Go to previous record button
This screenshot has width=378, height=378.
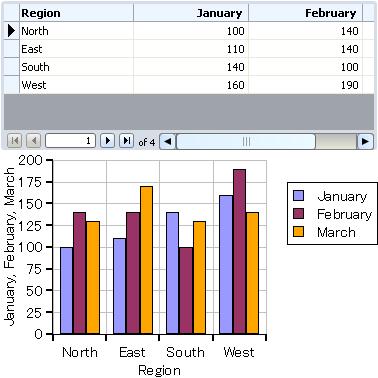coord(33,141)
